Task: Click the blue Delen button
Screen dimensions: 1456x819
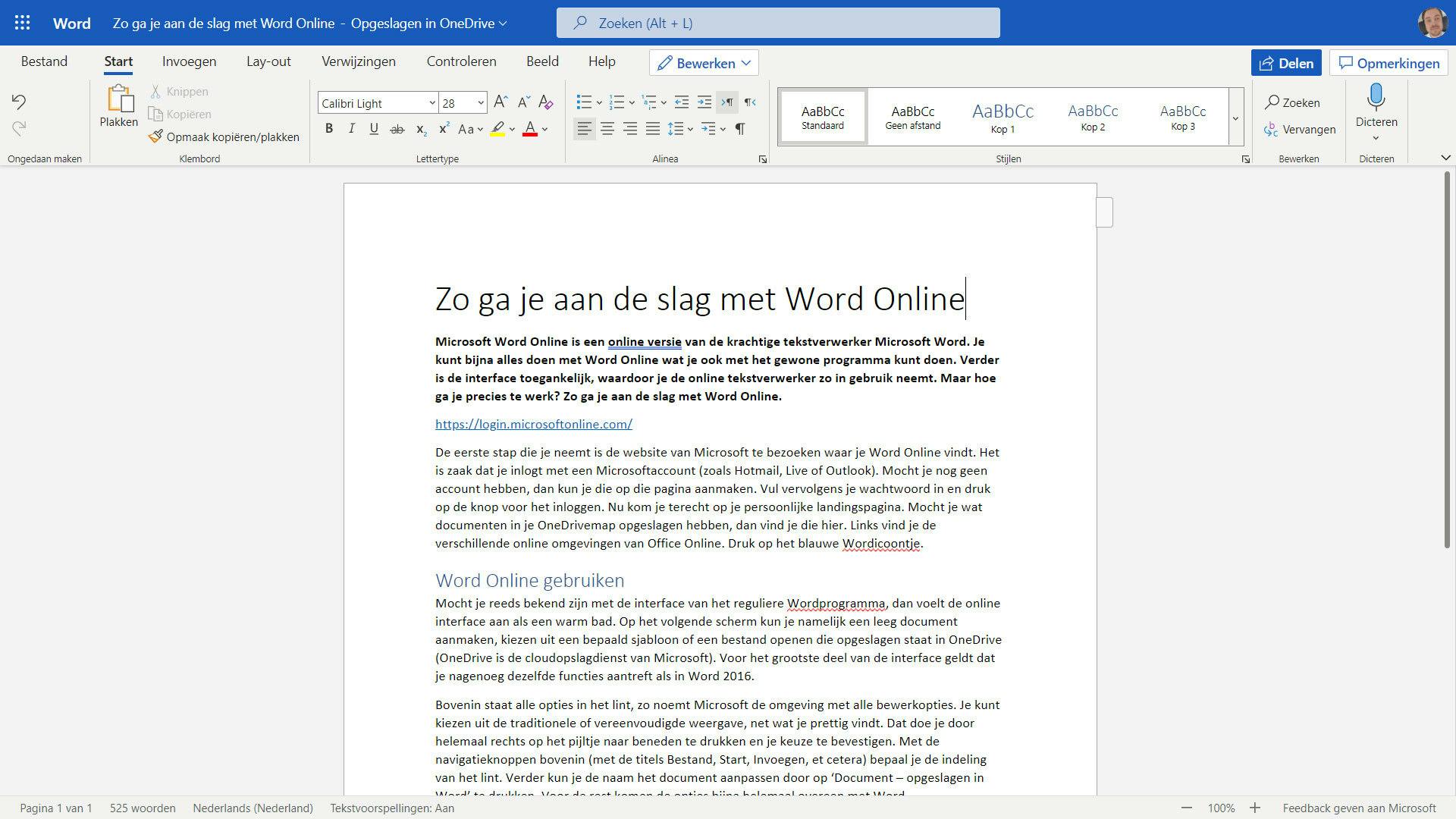Action: tap(1285, 63)
